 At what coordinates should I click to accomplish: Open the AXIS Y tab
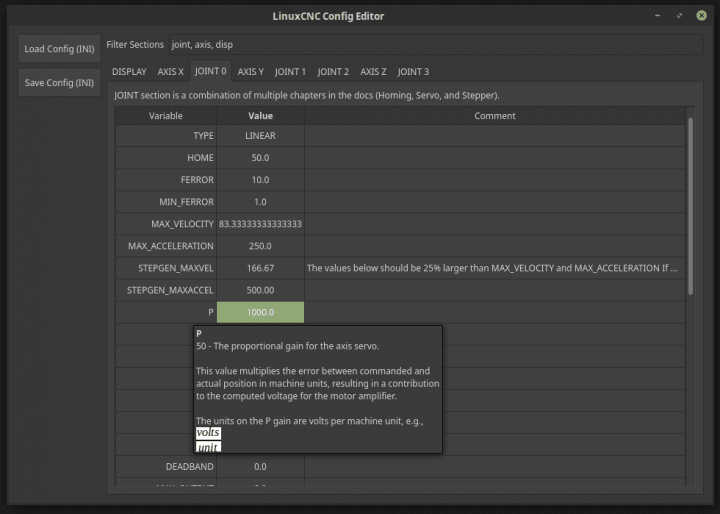pos(251,72)
